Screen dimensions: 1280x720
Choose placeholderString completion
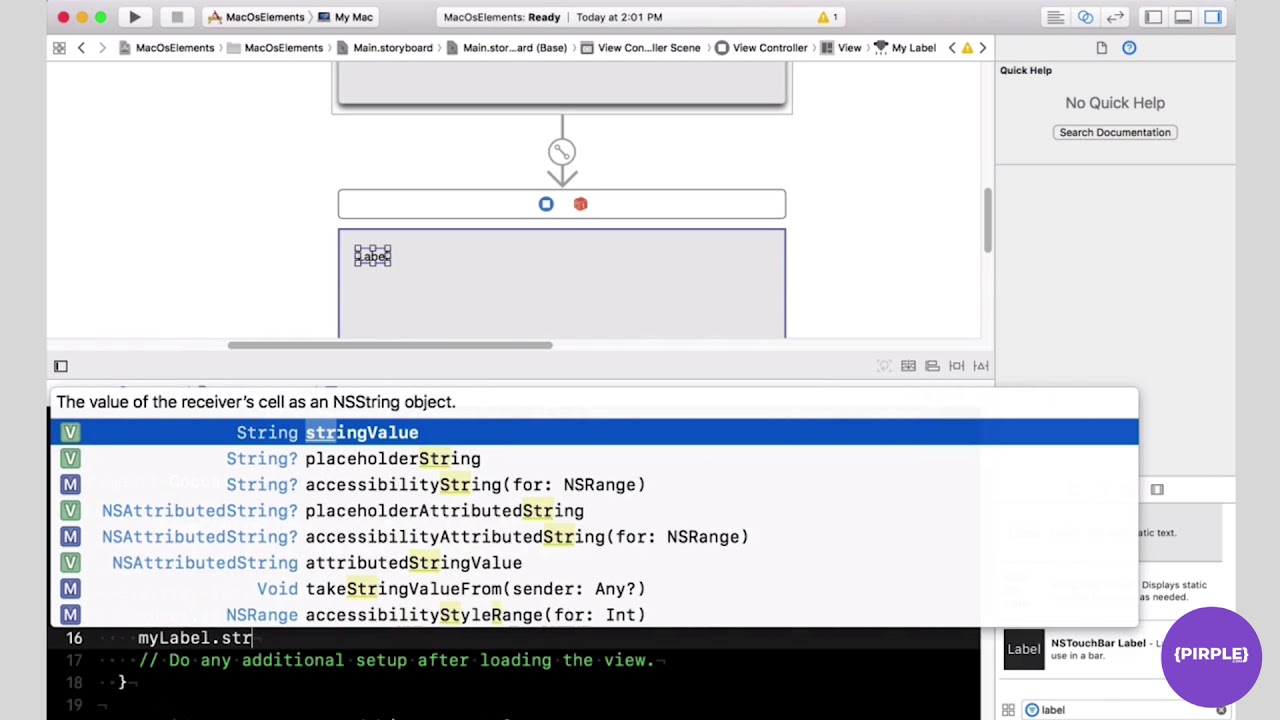click(594, 459)
